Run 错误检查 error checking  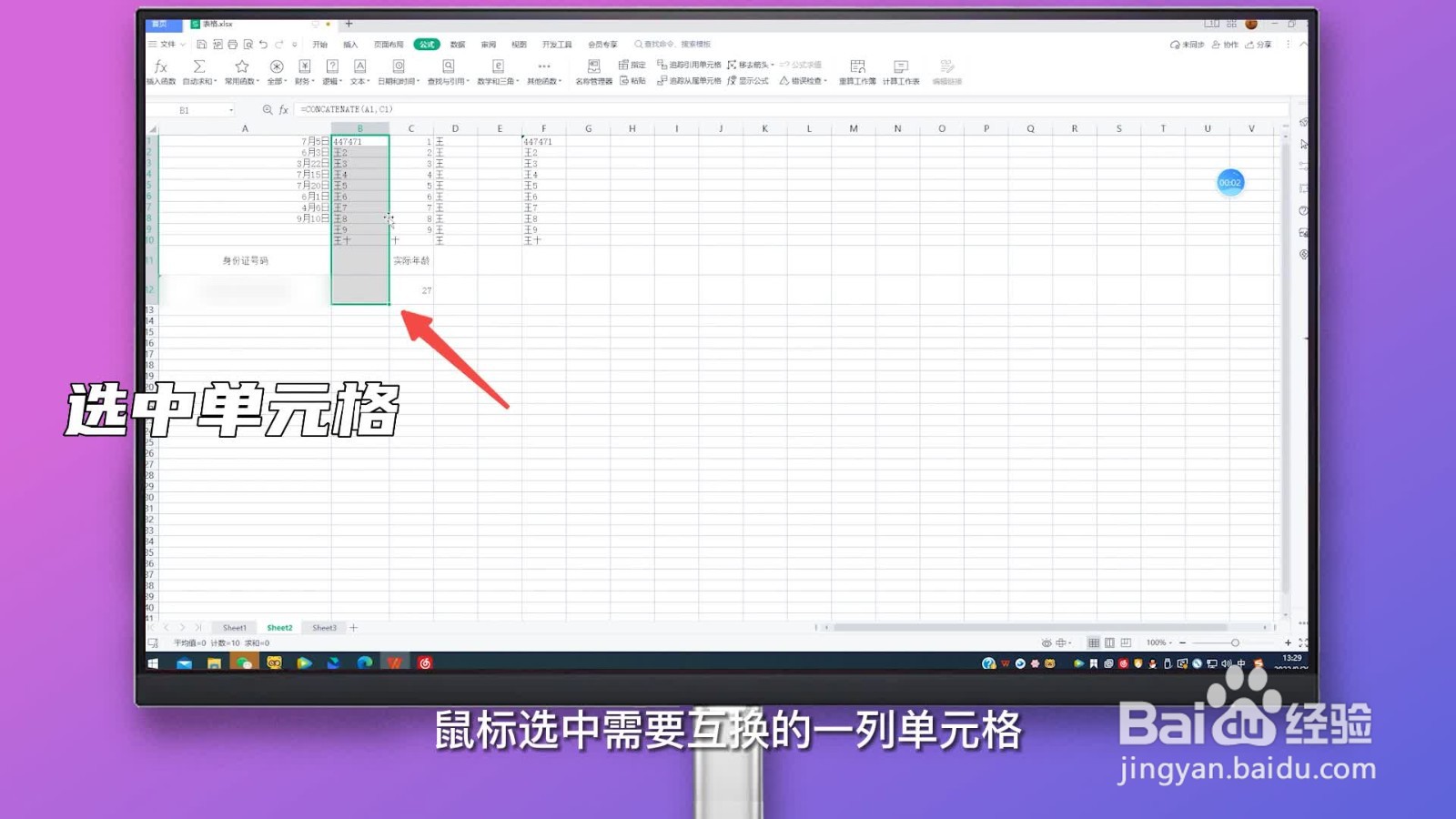801,80
